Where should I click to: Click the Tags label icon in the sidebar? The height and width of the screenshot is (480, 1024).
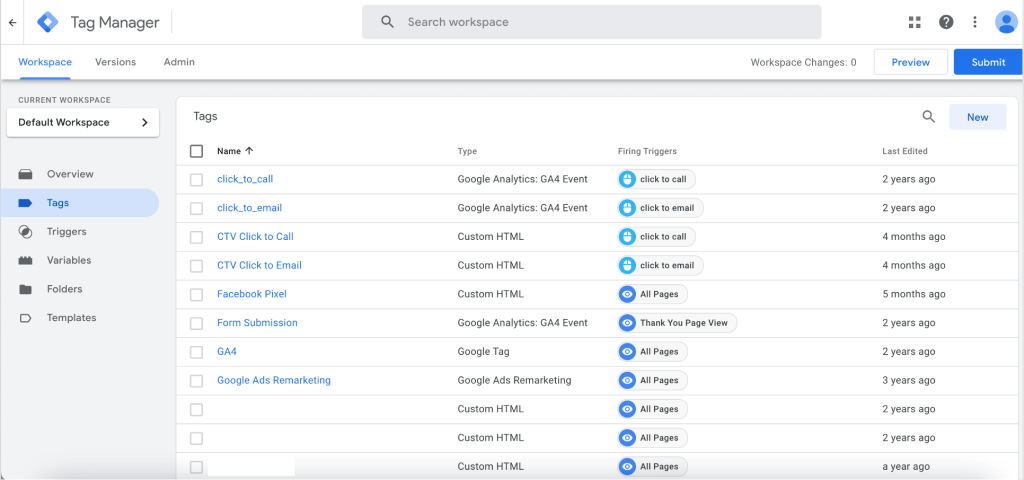(x=25, y=203)
